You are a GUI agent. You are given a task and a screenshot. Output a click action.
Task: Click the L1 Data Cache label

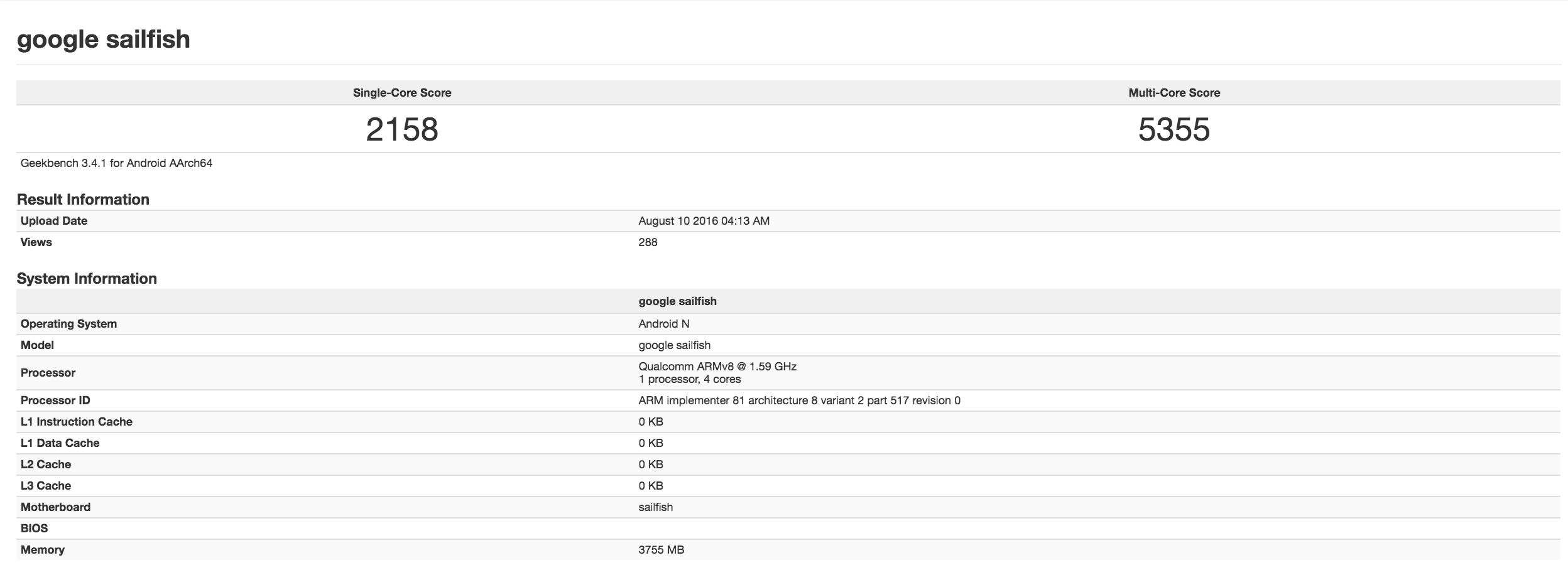click(60, 443)
